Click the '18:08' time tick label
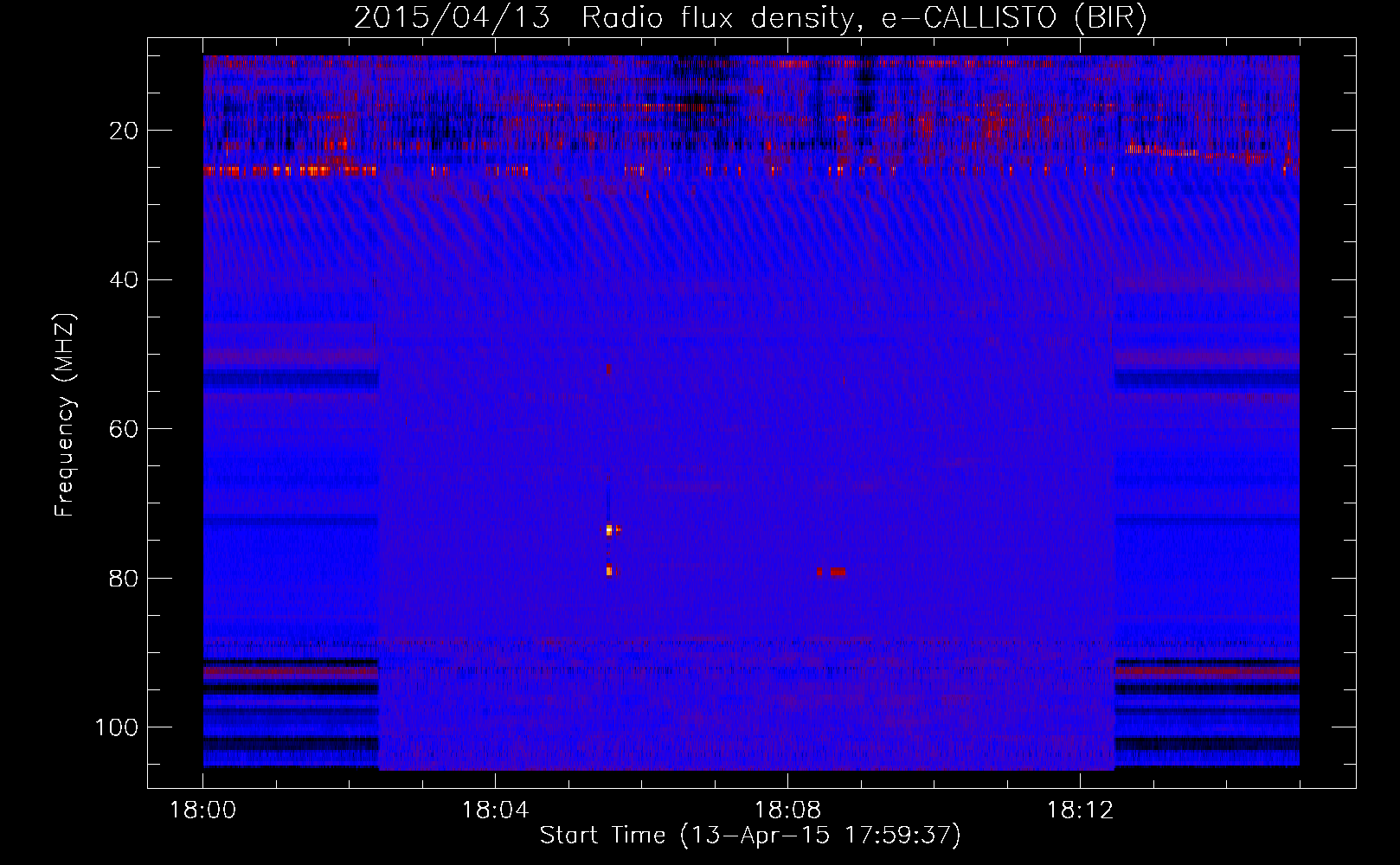 click(787, 810)
